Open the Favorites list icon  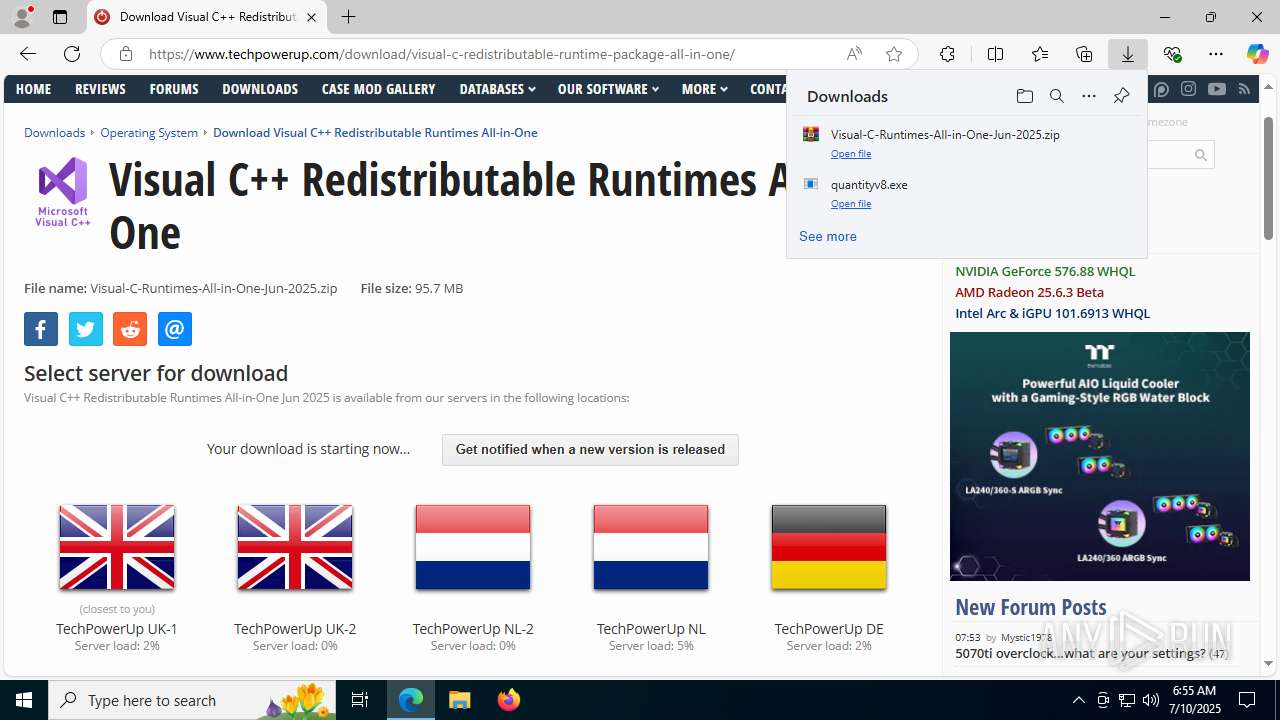pyautogui.click(x=1040, y=54)
